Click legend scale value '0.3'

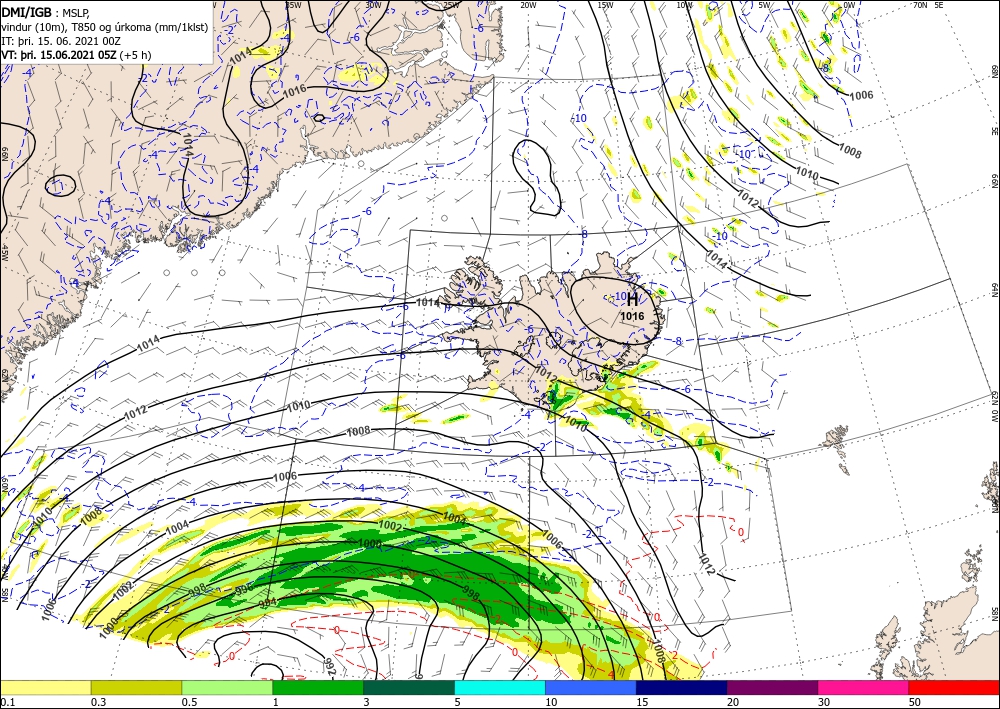(98, 702)
